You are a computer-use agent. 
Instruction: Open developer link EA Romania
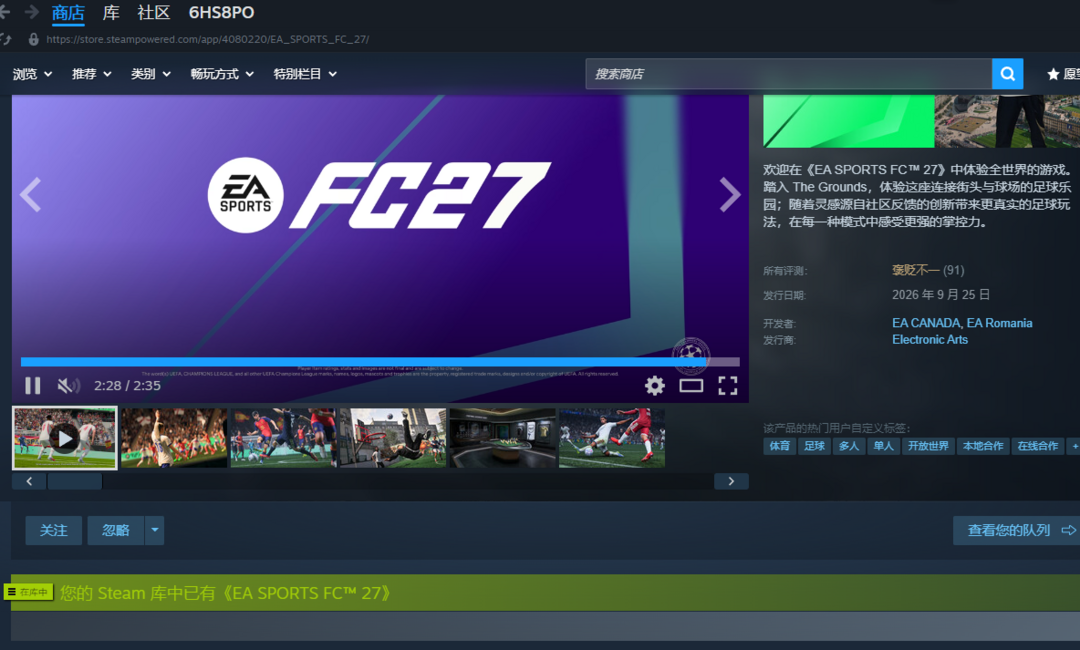pyautogui.click(x=999, y=323)
